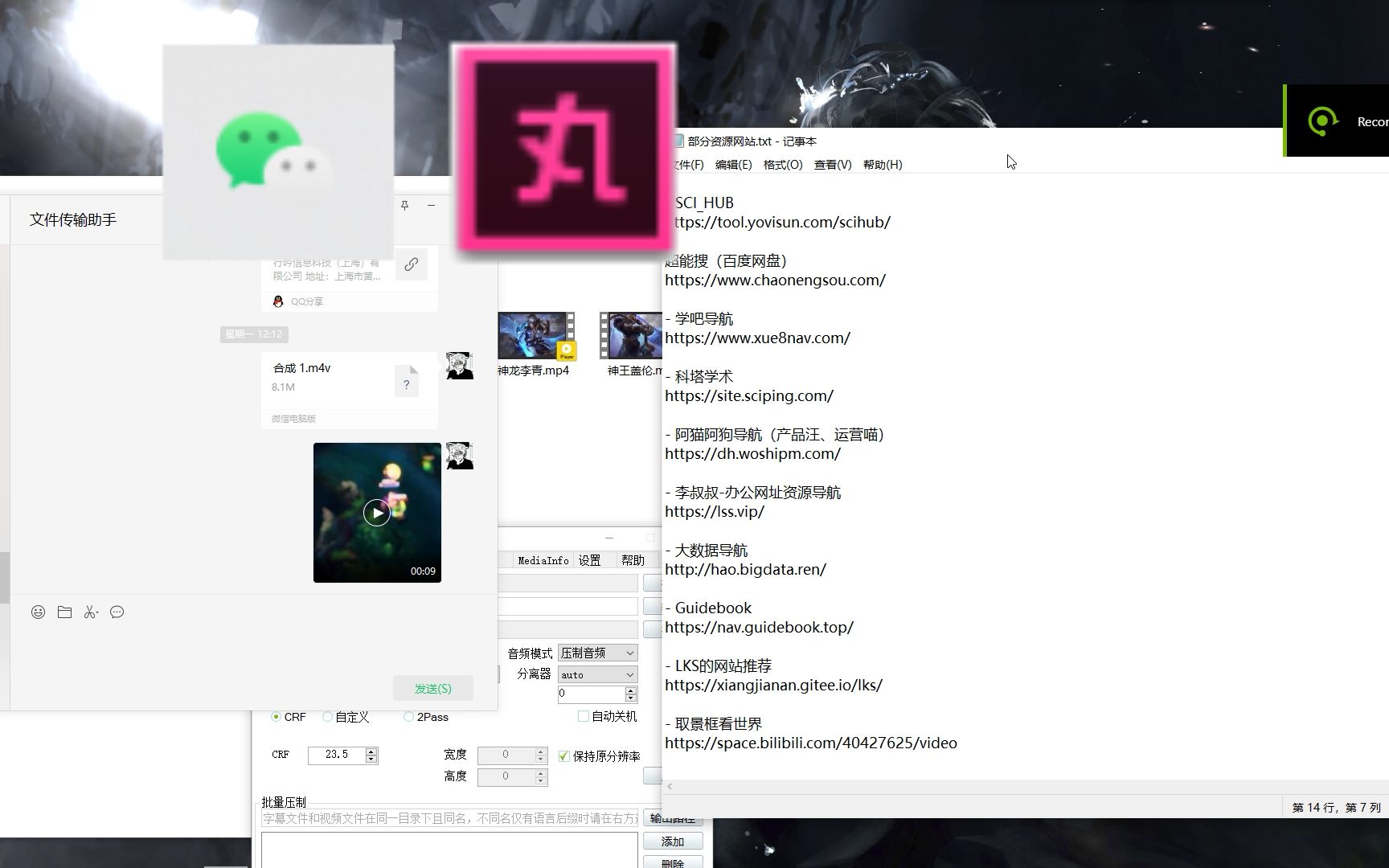The image size is (1389, 868).
Task: Focus the subtitle suffix hint input field
Action: 449,819
